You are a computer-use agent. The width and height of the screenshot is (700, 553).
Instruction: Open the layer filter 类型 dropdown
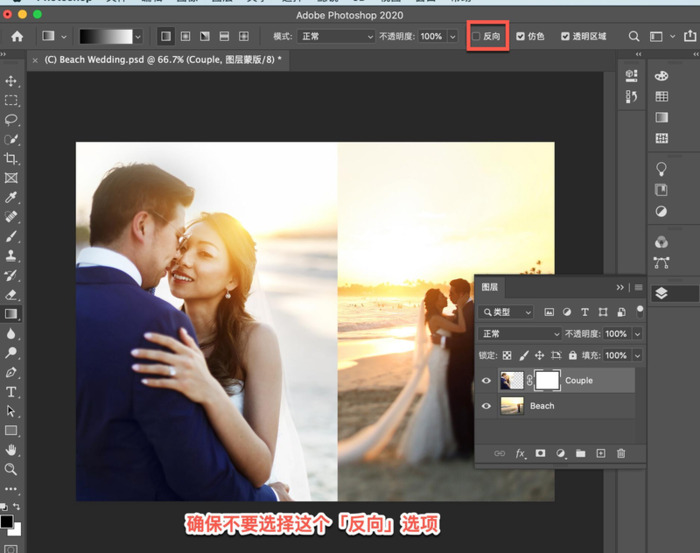[x=506, y=312]
